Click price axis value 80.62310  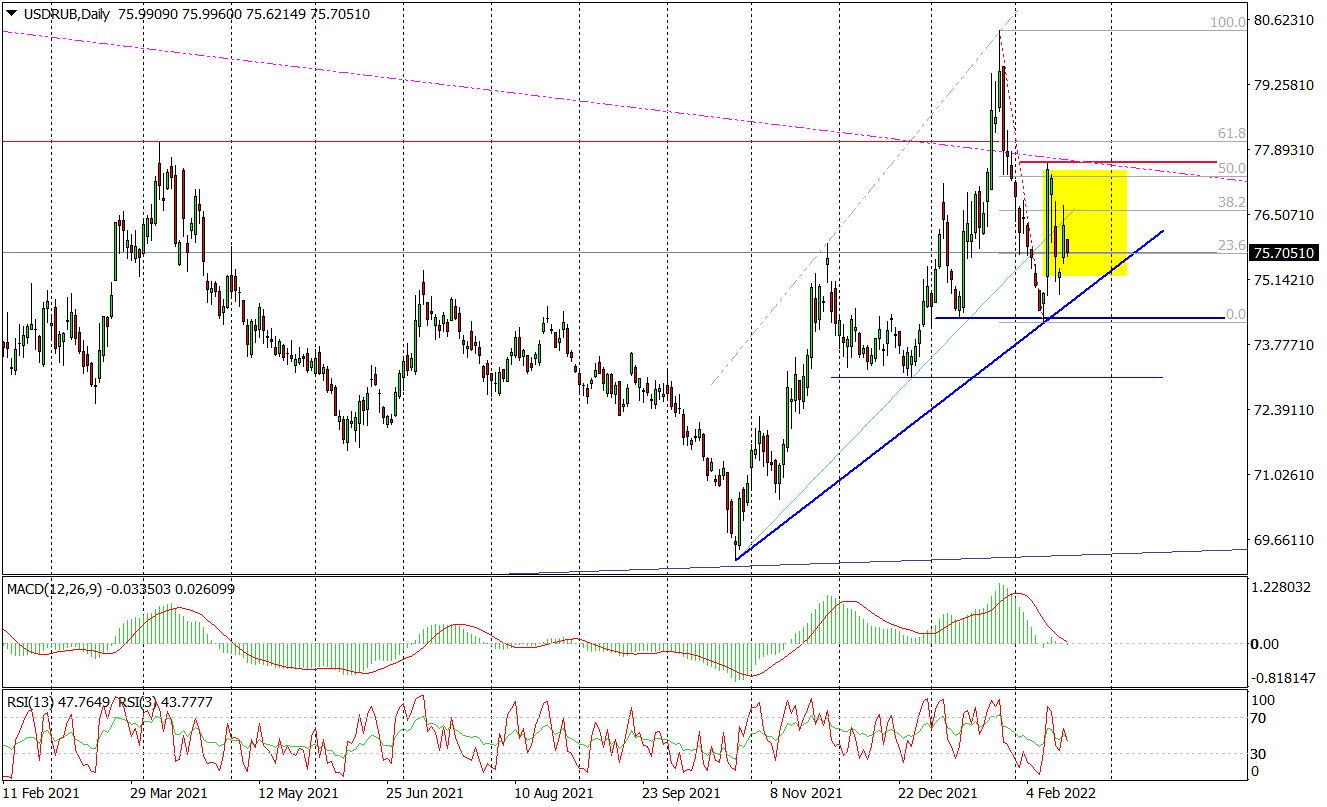click(x=1284, y=21)
